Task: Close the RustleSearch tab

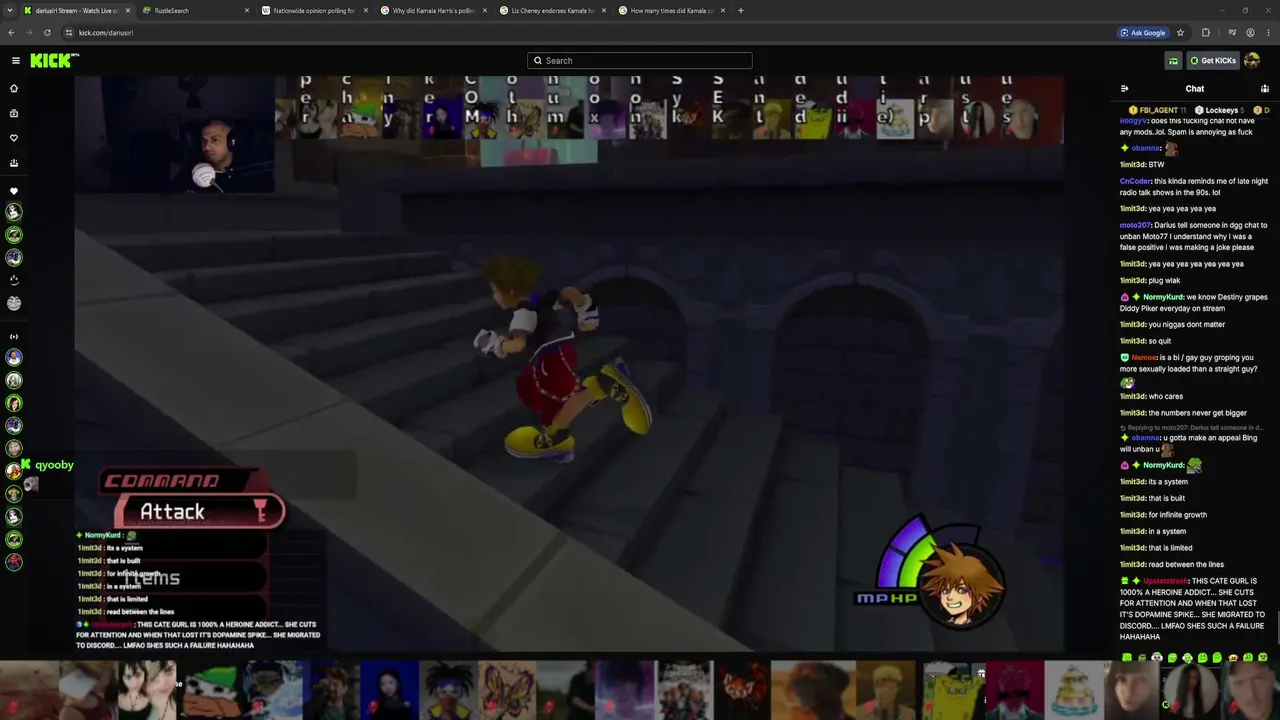Action: pyautogui.click(x=247, y=10)
